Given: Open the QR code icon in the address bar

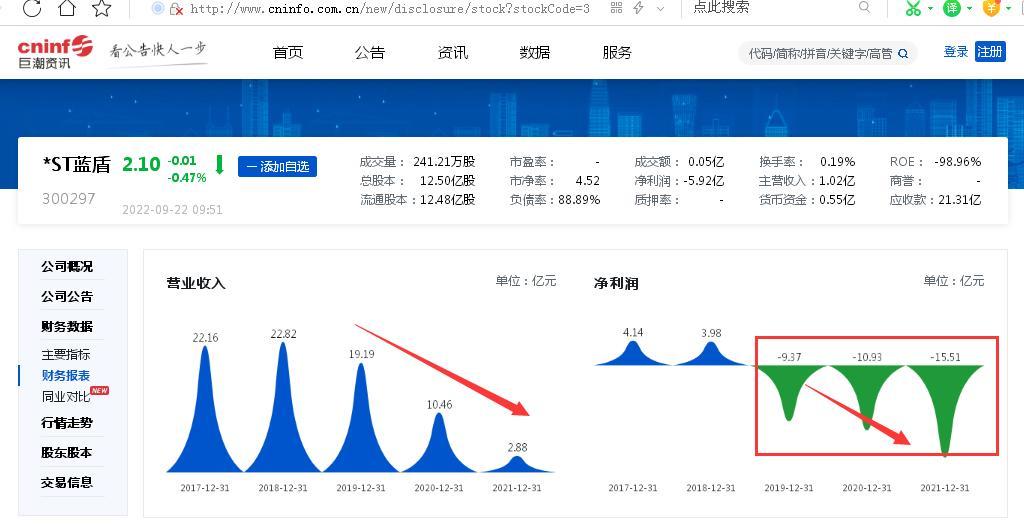Looking at the screenshot, I should coord(616,8).
